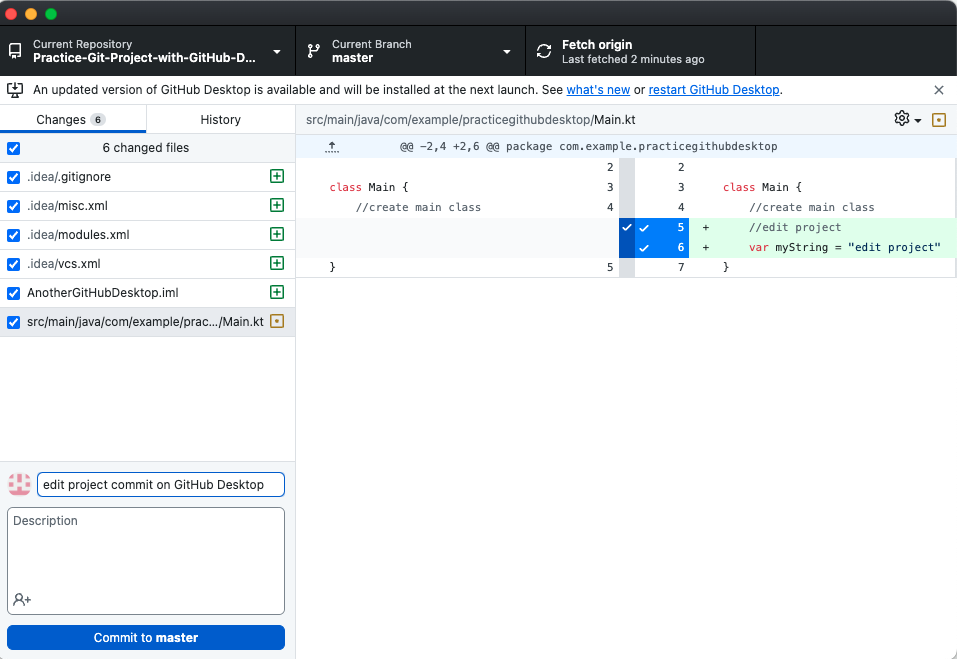Image resolution: width=957 pixels, height=659 pixels.
Task: Uncheck the AnotherGitHubDesktop.iml file checkbox
Action: click(x=13, y=293)
